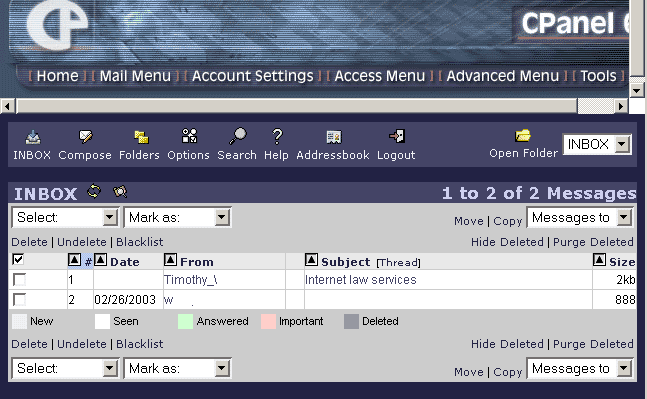Open the Internet law services message
647x399 pixels.
click(x=361, y=280)
